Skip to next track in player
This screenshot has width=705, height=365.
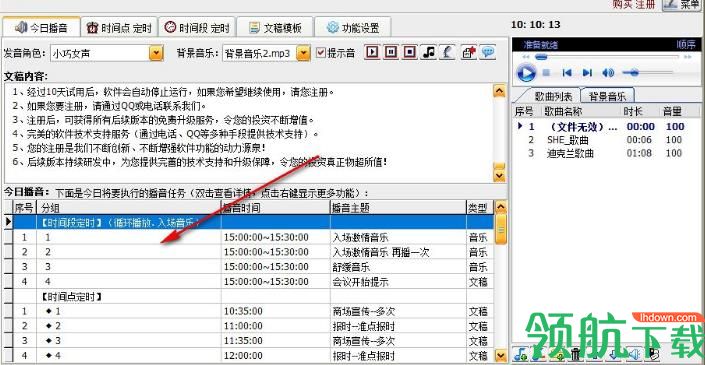(587, 72)
